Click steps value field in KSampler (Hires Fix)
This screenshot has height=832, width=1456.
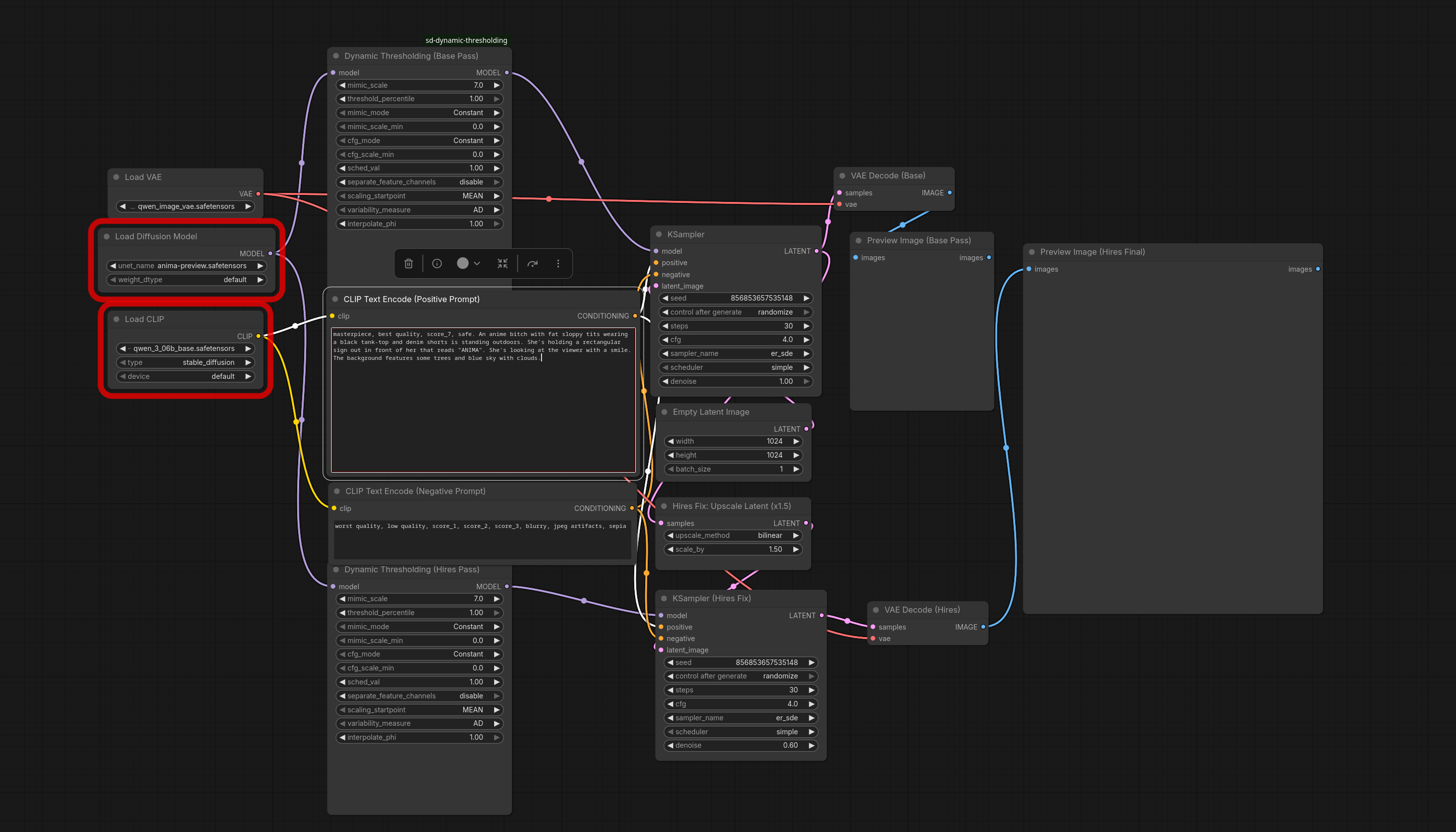coord(741,690)
